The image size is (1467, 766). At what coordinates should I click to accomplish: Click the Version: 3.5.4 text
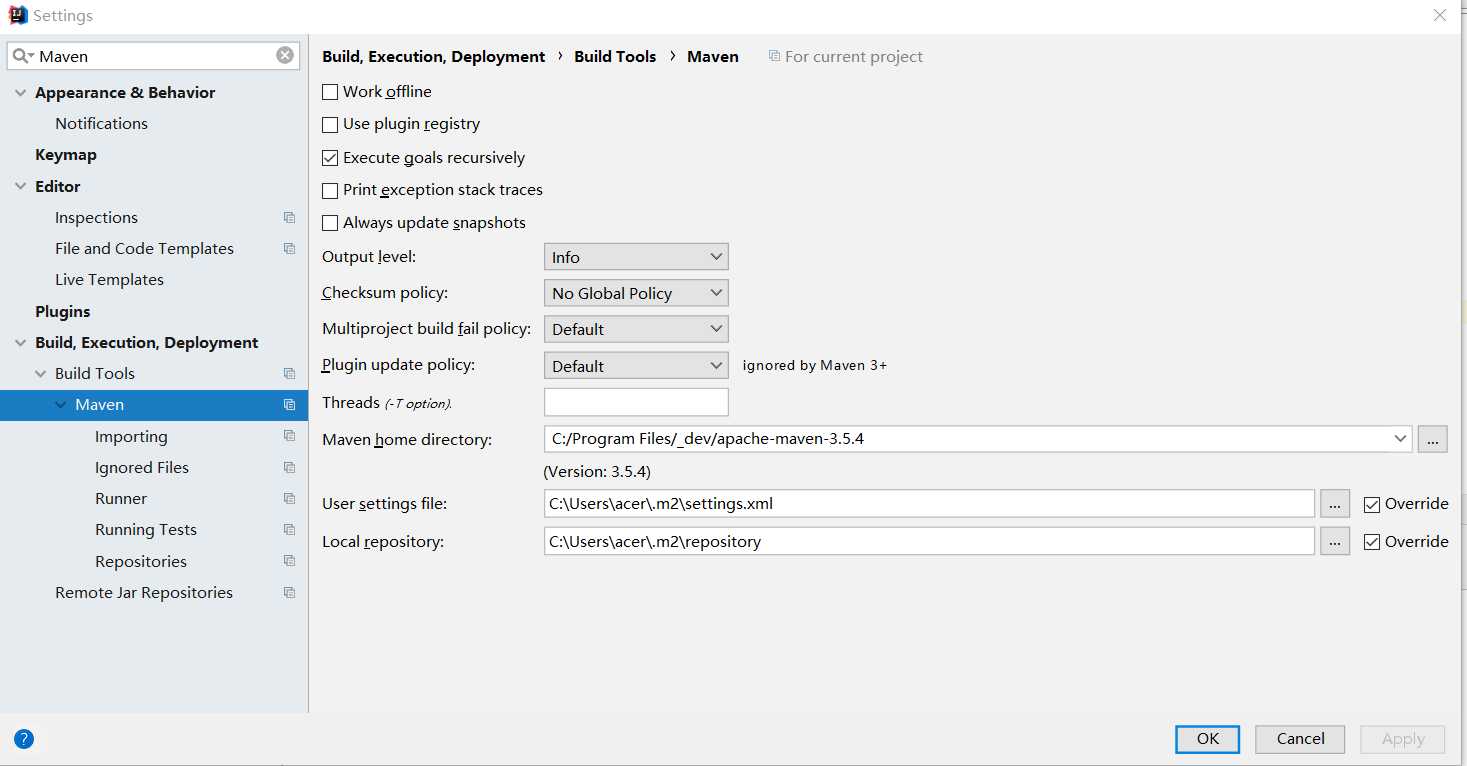tap(597, 472)
